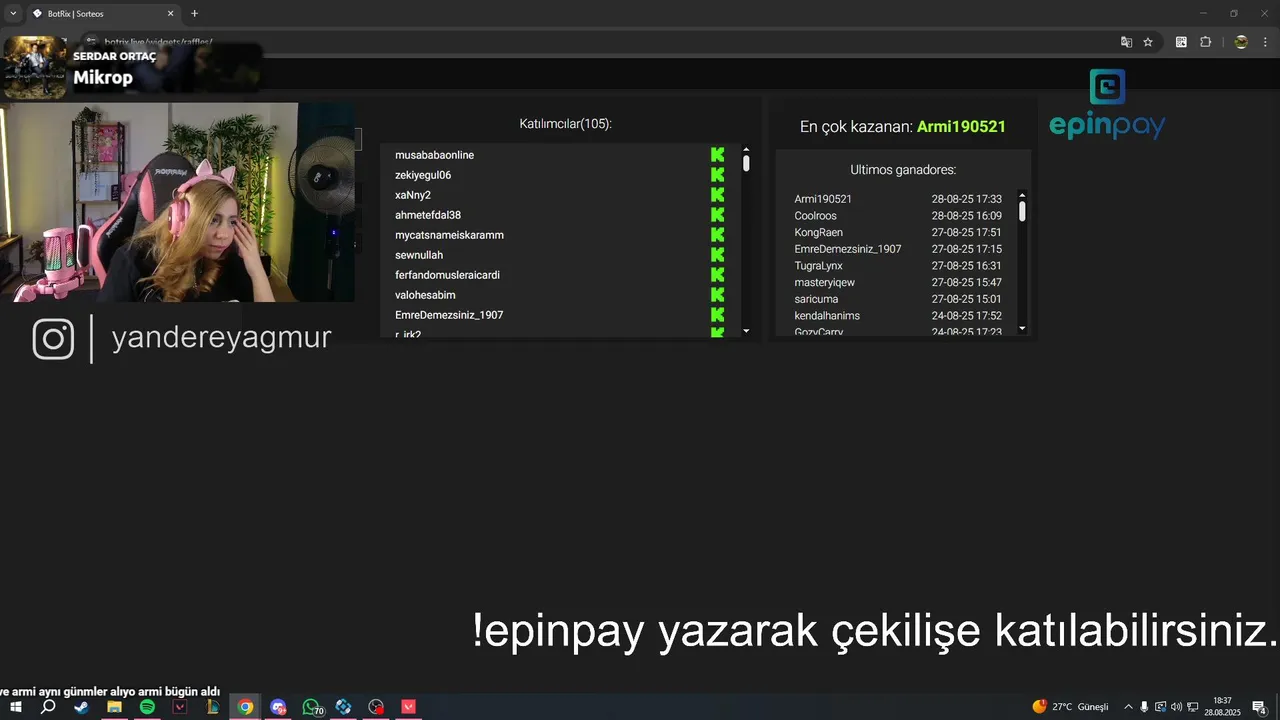Open the Chrome profile avatar
The width and height of the screenshot is (1280, 720).
tap(1241, 42)
